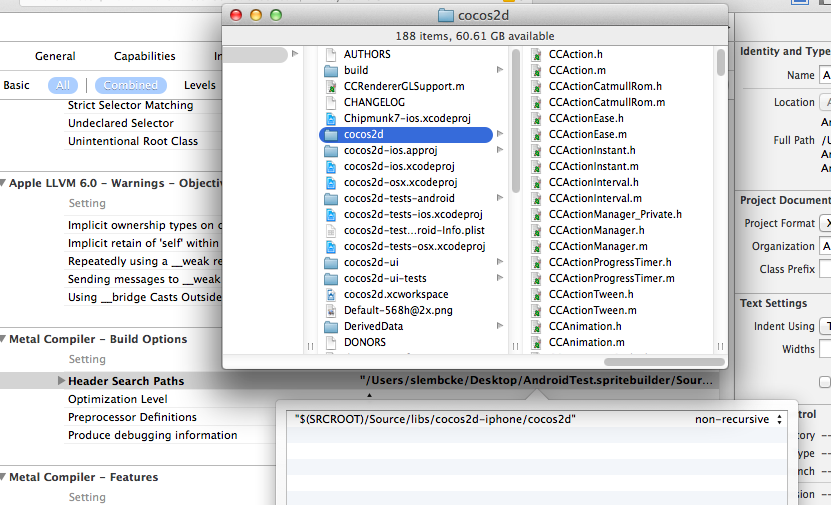Viewport: 831px width, 505px height.
Task: Click the right file column scrollbar
Action: coord(721,63)
